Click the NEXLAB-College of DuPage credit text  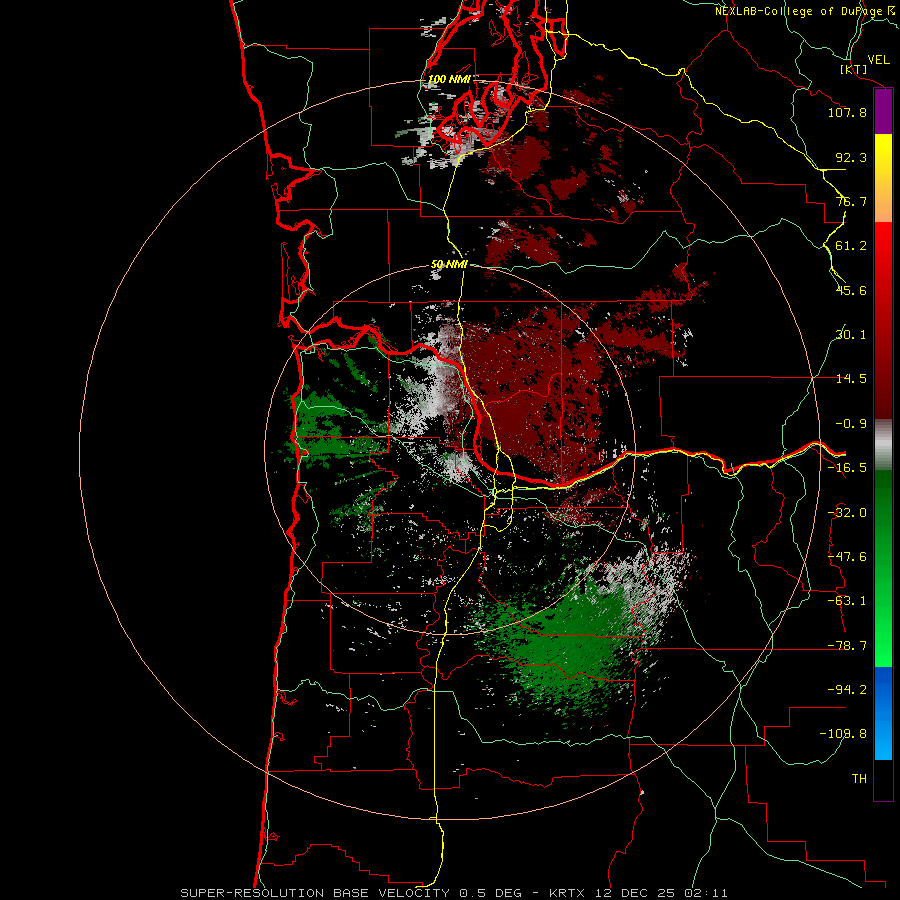[x=800, y=11]
